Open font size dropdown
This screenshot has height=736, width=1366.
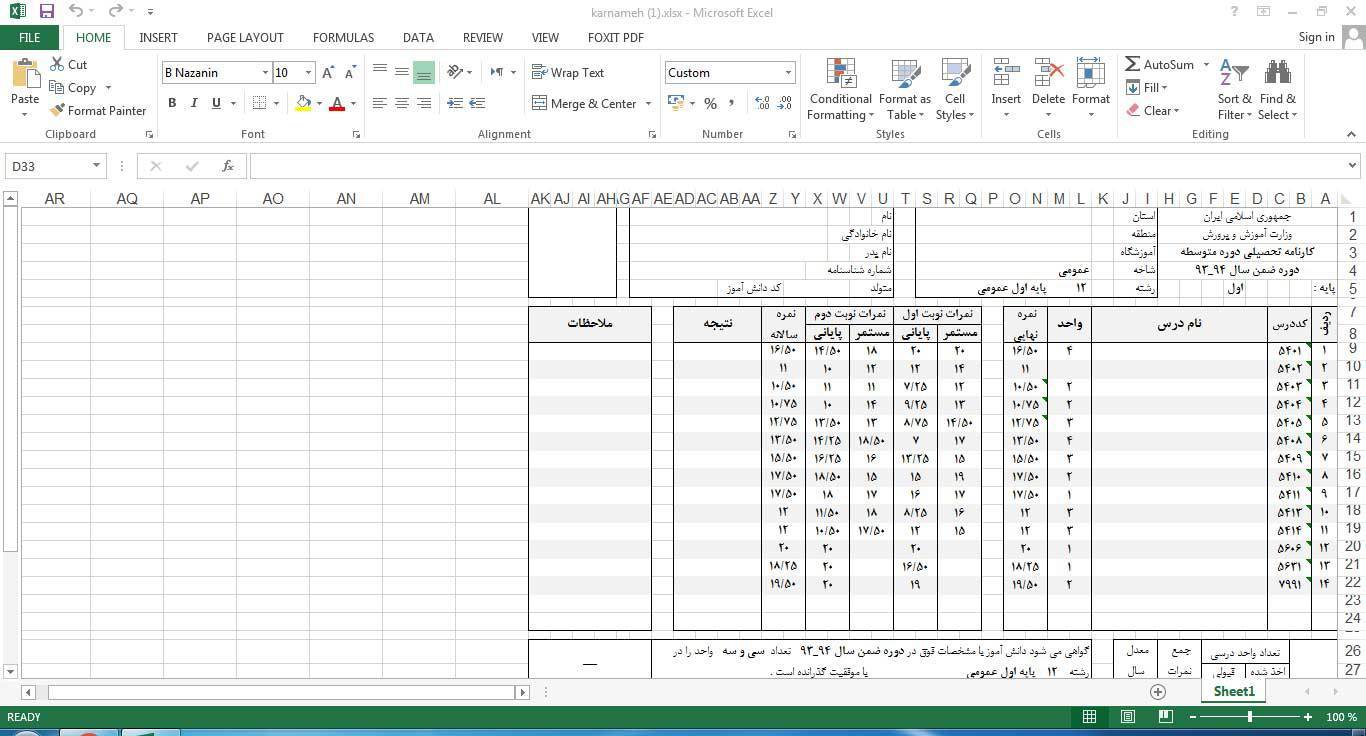308,73
